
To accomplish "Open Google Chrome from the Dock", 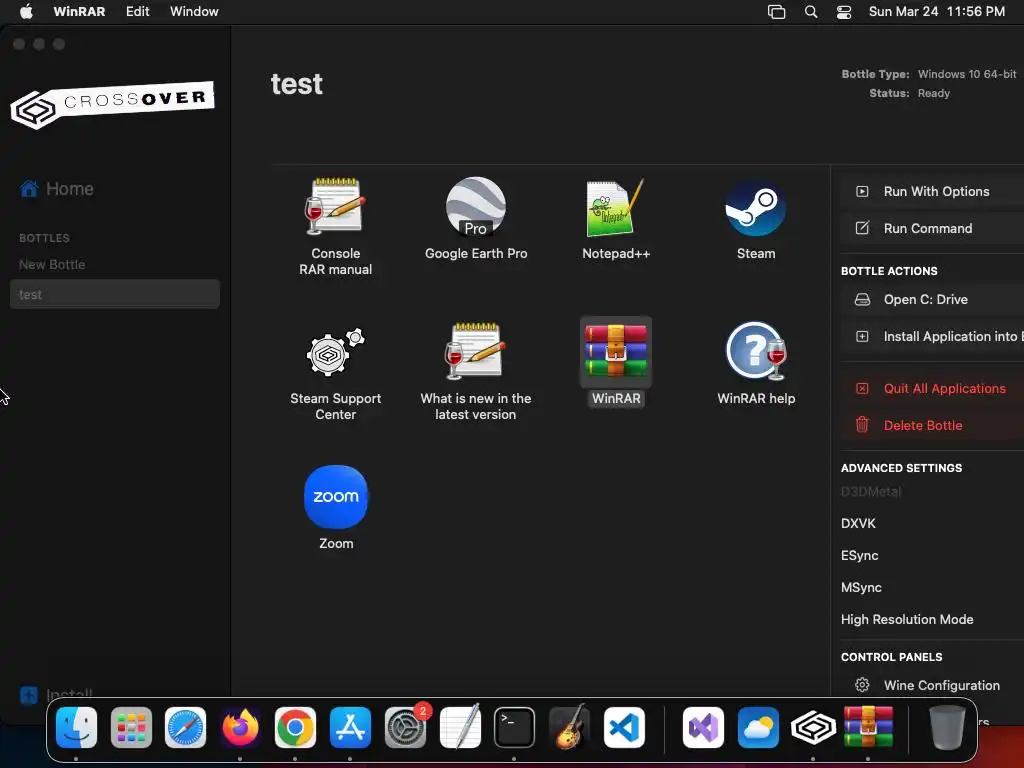I will coord(295,728).
